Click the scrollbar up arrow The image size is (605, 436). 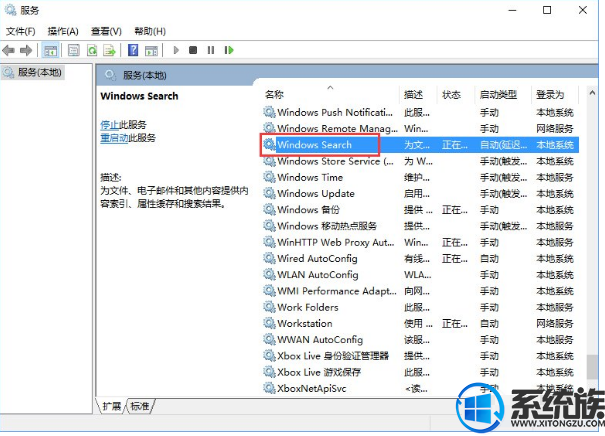coord(592,93)
